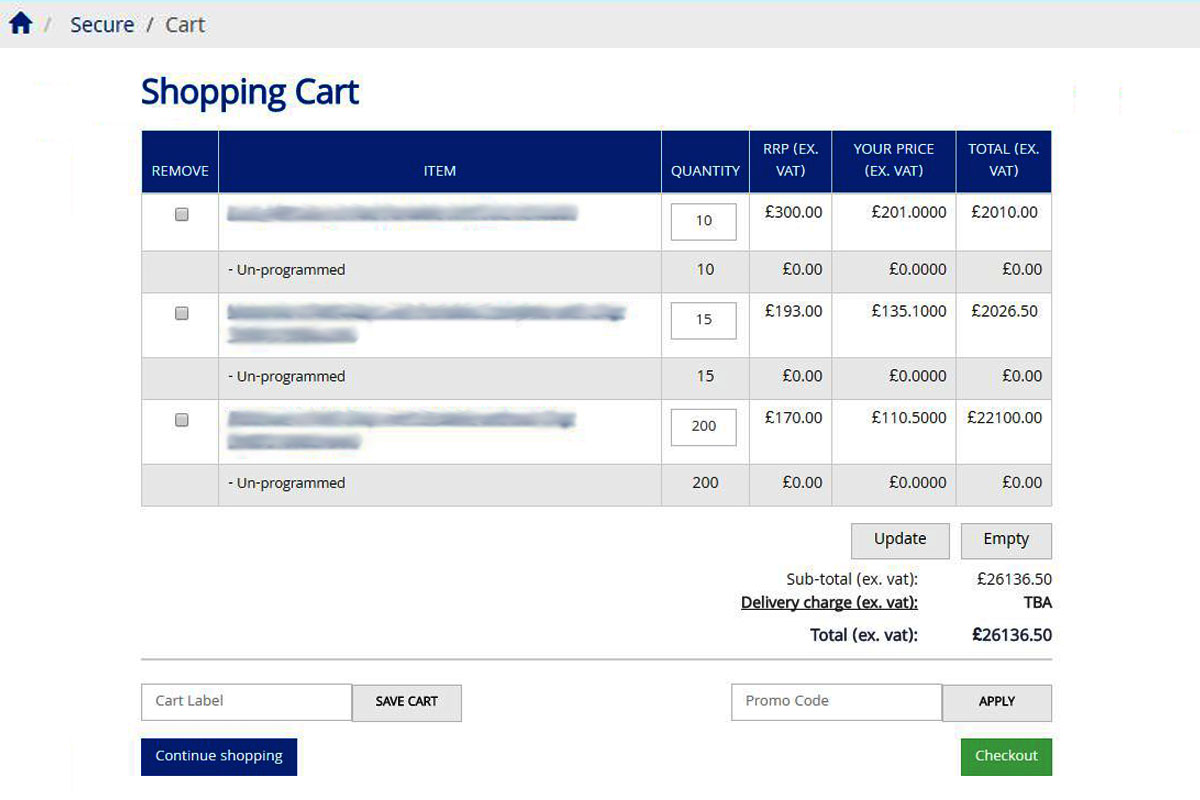Click the quantity field showing 15
1200x800 pixels.
click(703, 320)
